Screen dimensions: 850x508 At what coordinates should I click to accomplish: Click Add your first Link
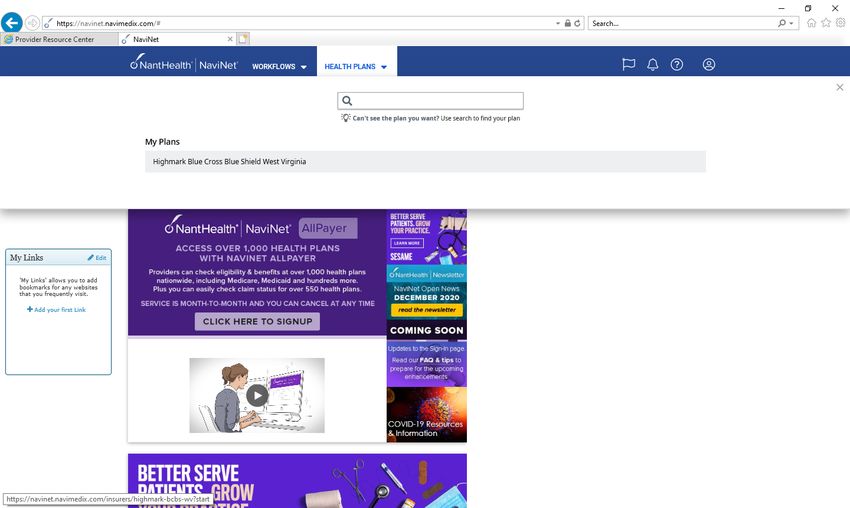click(x=56, y=310)
